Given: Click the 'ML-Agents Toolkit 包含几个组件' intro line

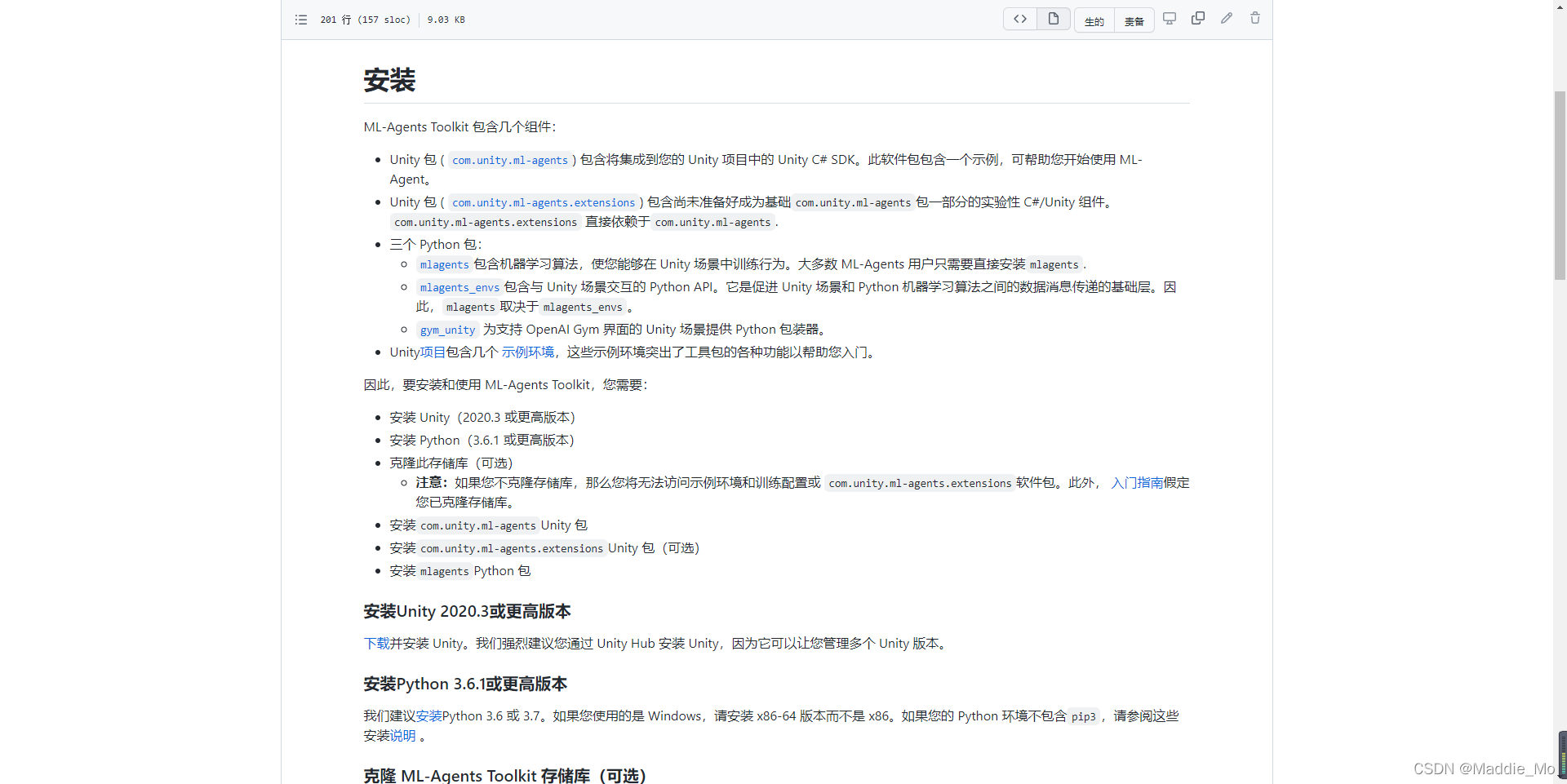Looking at the screenshot, I should pyautogui.click(x=459, y=127).
